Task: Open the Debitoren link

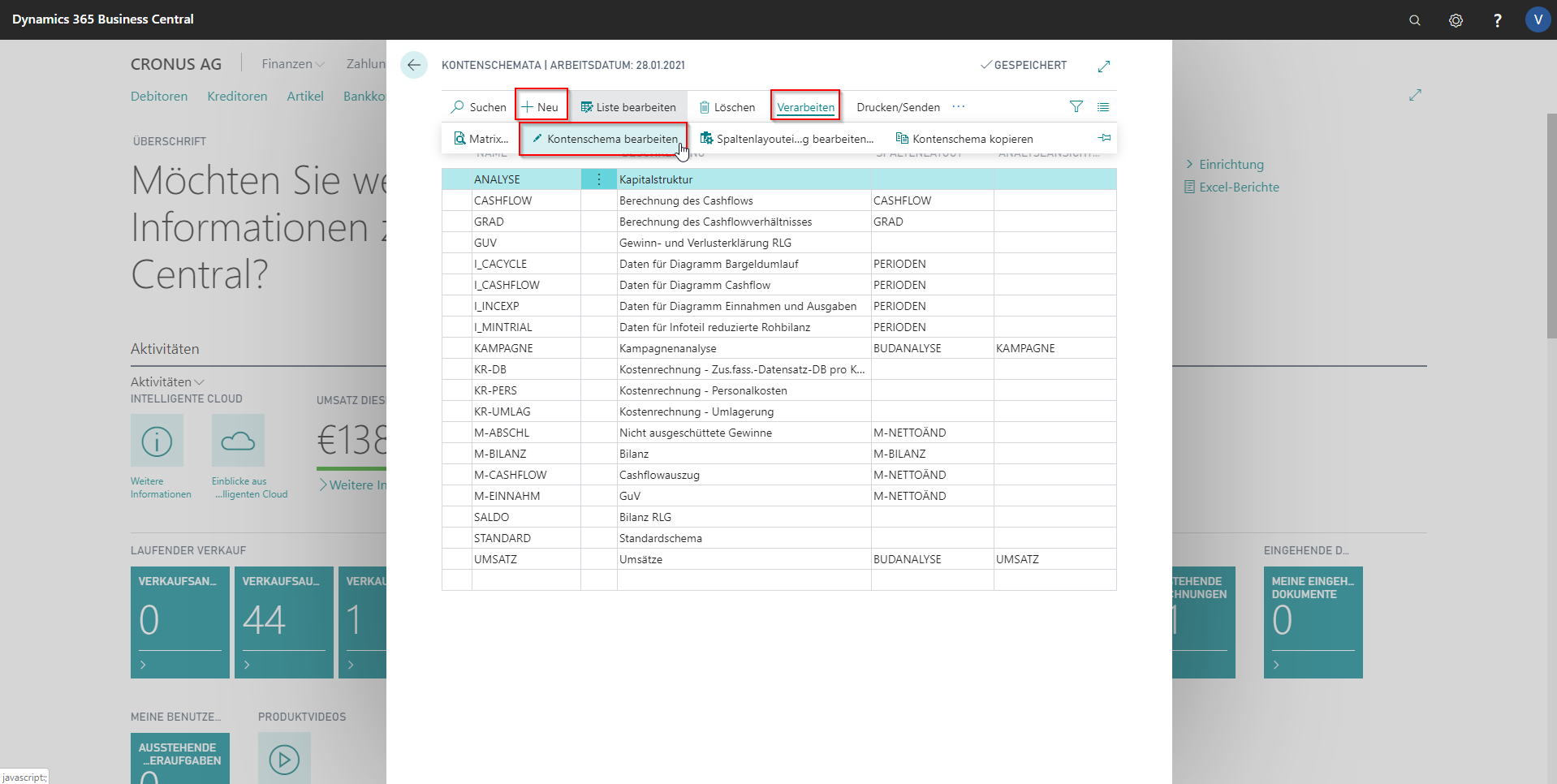Action: pyautogui.click(x=159, y=97)
